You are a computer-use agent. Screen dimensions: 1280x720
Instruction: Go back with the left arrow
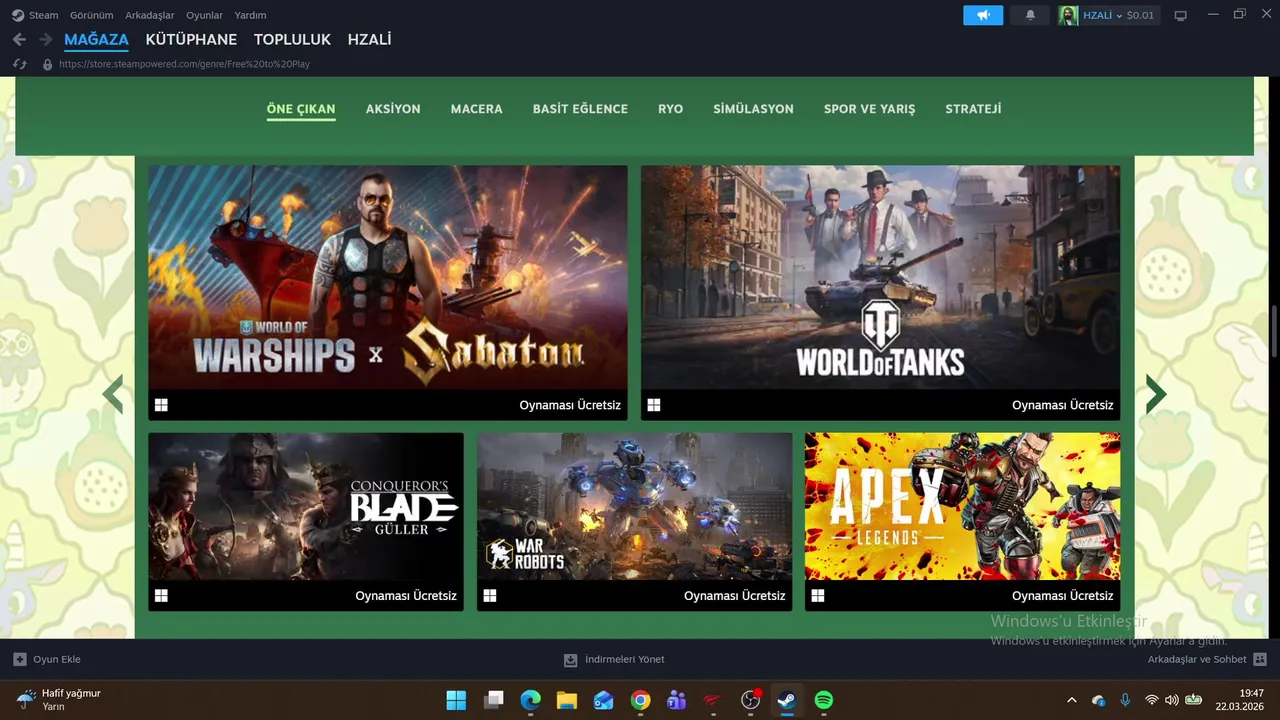click(x=19, y=39)
